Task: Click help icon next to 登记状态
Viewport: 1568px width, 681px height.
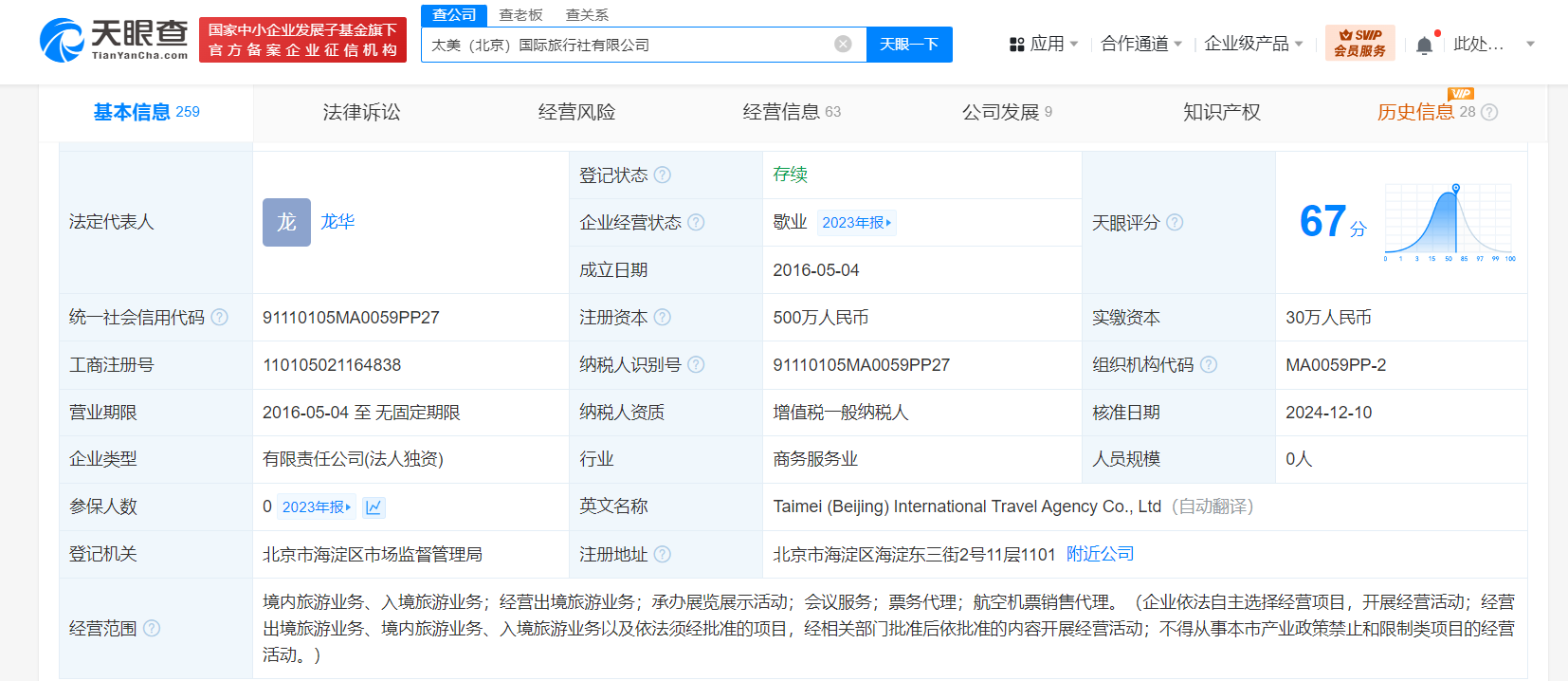Action: point(663,175)
